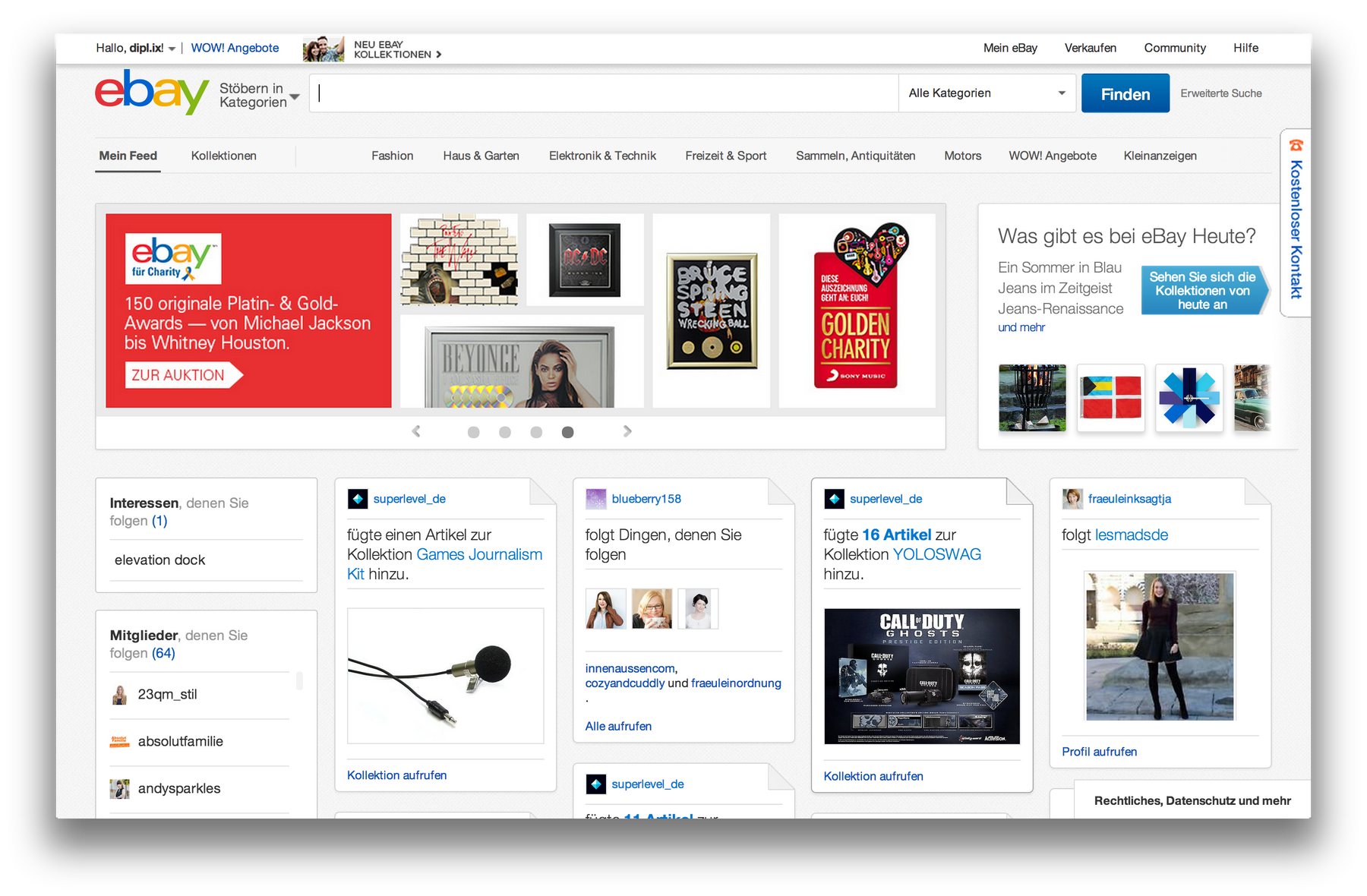1367x896 pixels.
Task: Click the und mehr link
Action: (1021, 327)
